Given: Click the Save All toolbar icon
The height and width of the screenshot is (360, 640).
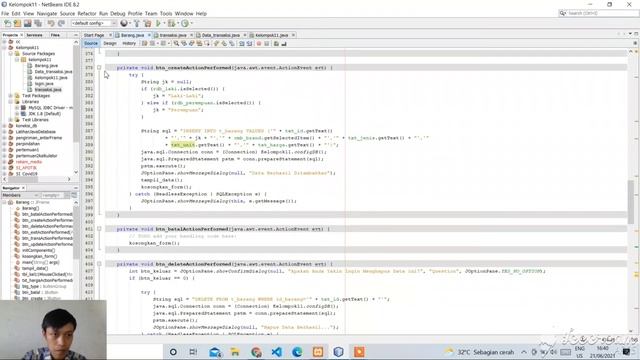Looking at the screenshot, I should click(38, 23).
